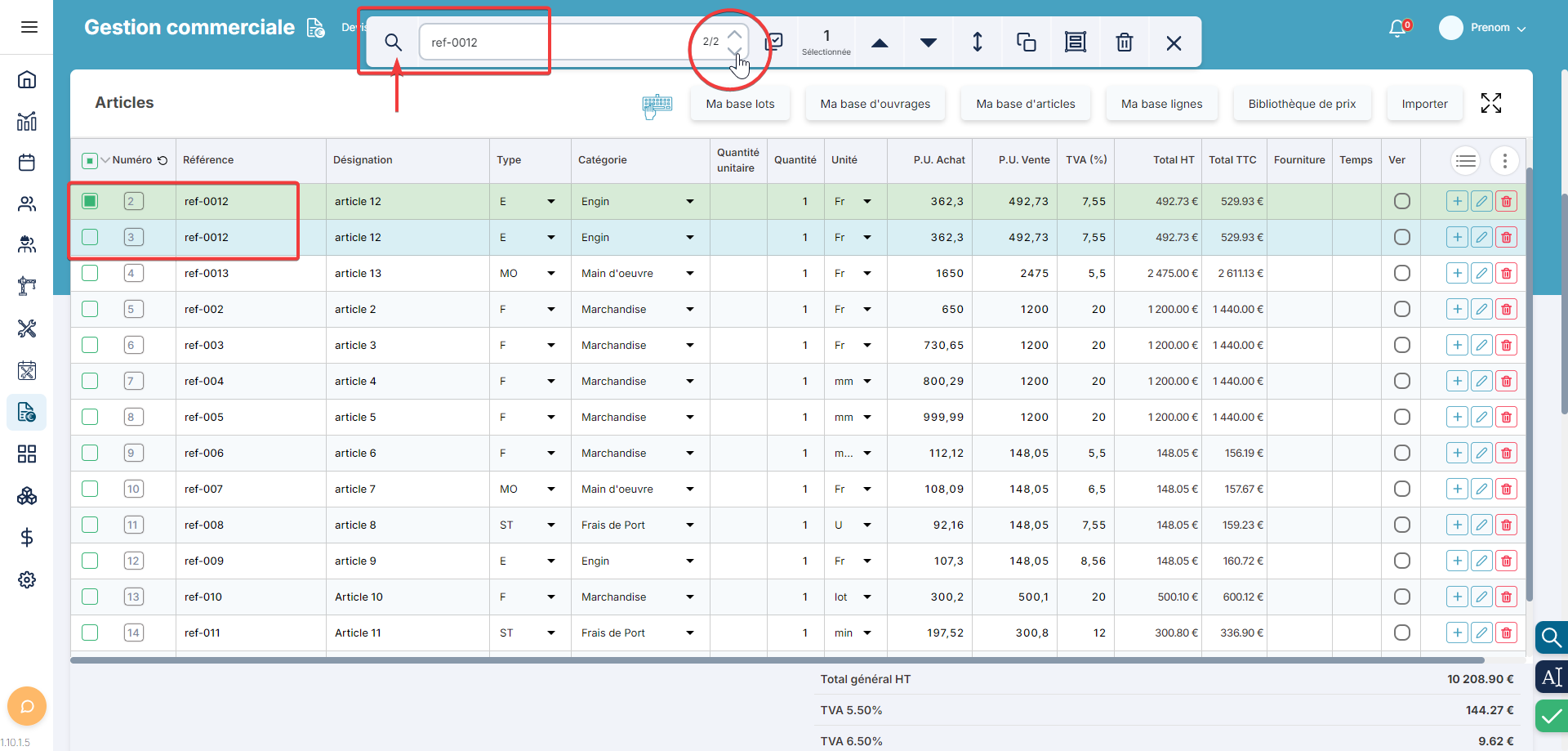The image size is (1568, 751).
Task: Click the duplicate selection copy icon
Action: pos(1026,42)
